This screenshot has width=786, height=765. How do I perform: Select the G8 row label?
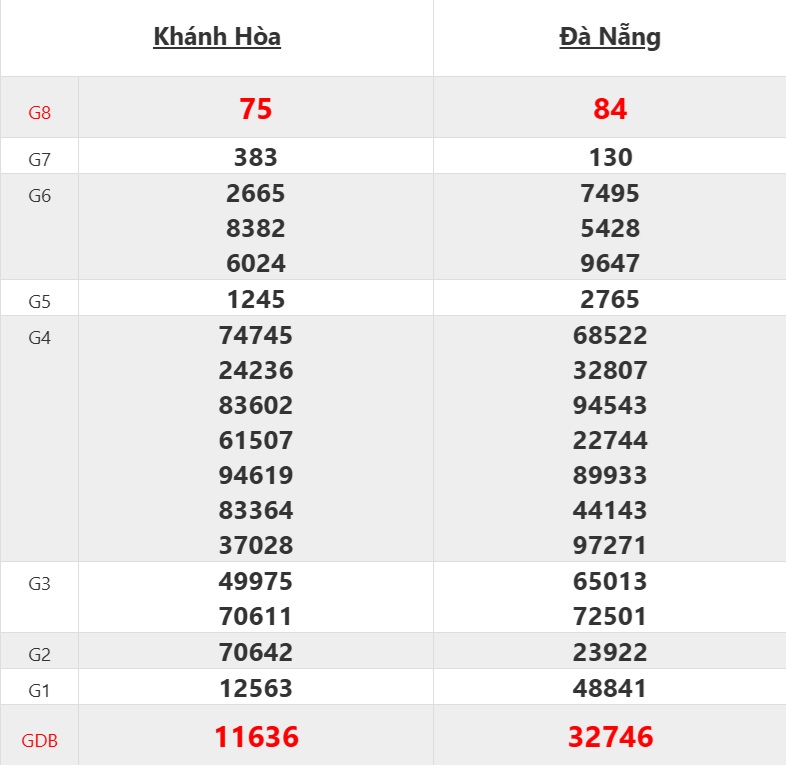click(40, 113)
